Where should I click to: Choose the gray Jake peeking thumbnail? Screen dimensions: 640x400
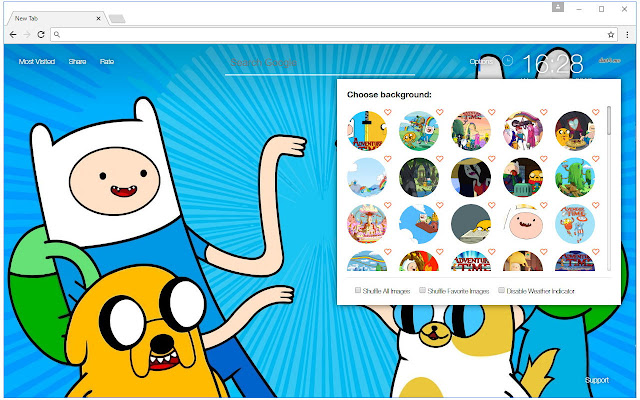click(x=471, y=224)
